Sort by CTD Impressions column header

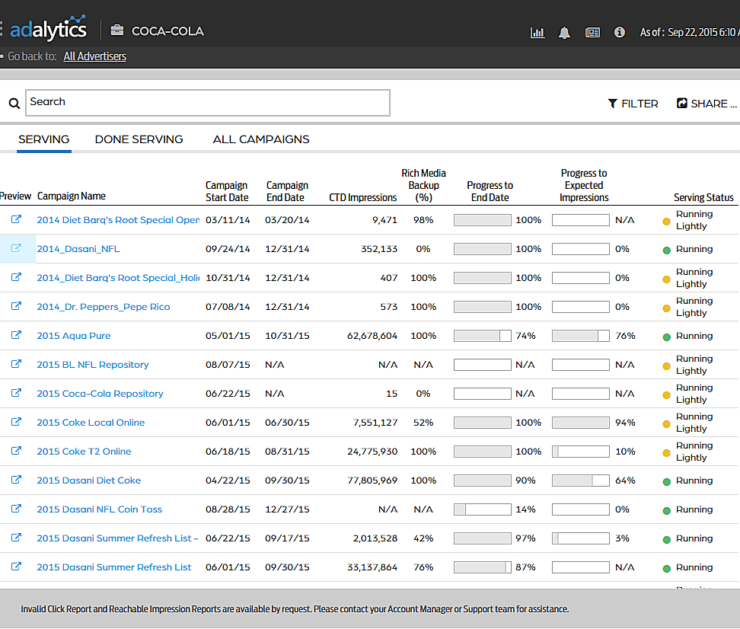coord(362,197)
